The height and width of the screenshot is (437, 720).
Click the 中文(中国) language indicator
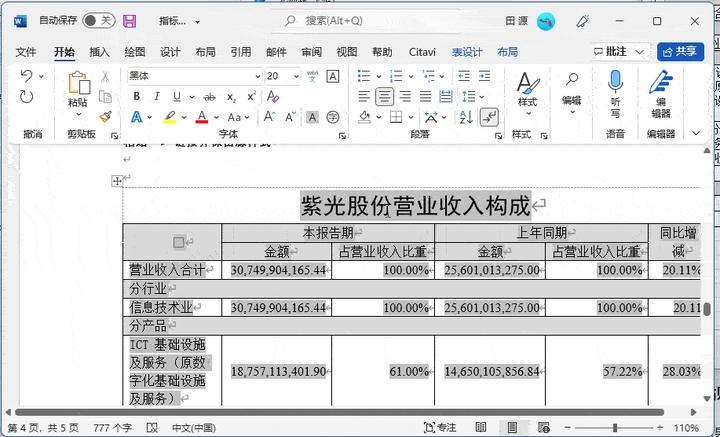click(x=194, y=428)
